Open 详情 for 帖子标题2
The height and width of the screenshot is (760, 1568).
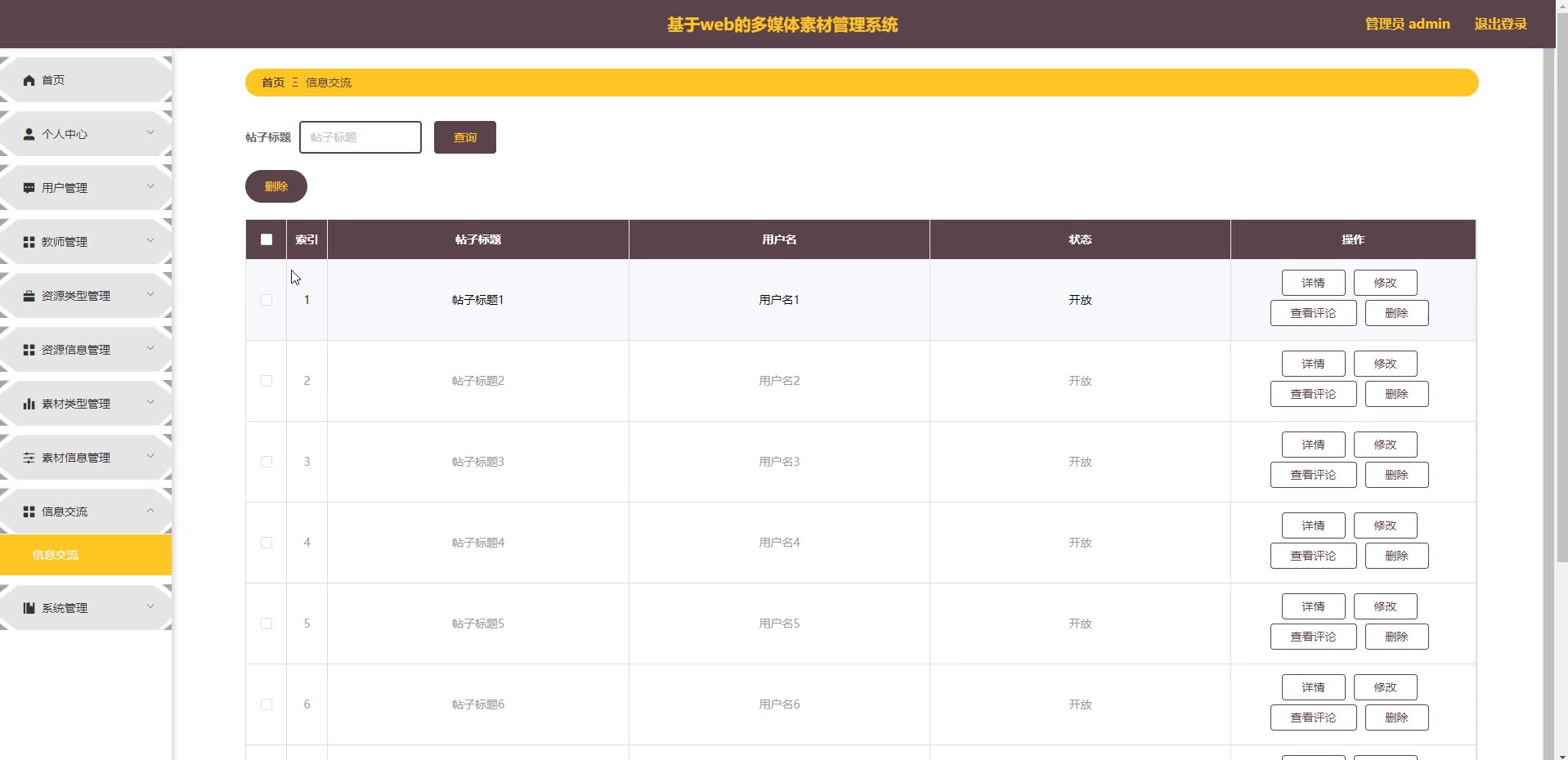pyautogui.click(x=1314, y=364)
